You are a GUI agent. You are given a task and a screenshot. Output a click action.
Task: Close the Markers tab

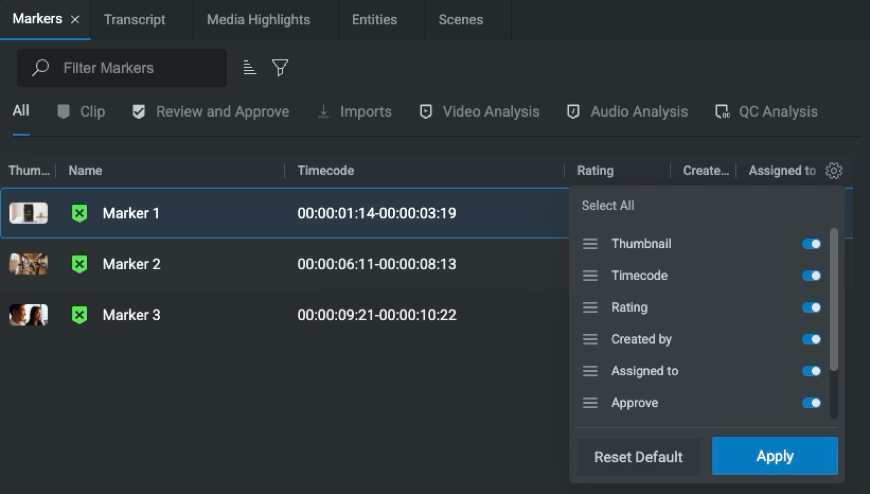point(75,19)
